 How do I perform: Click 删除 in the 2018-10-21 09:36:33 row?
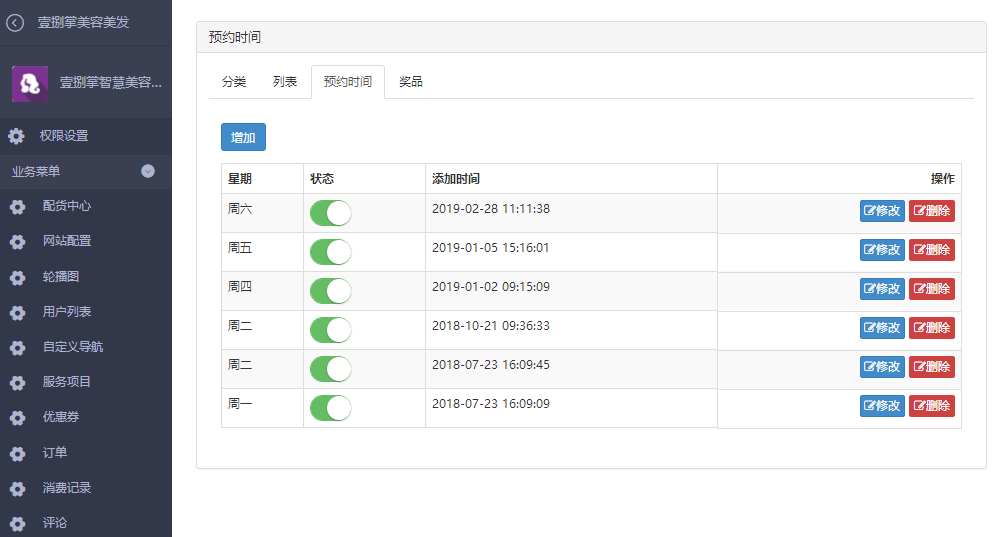932,328
